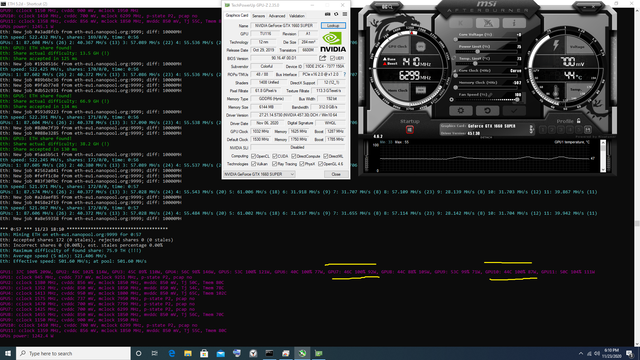The height and width of the screenshot is (360, 640).
Task: Click the Afterburner profile lock icon
Action: [578, 120]
